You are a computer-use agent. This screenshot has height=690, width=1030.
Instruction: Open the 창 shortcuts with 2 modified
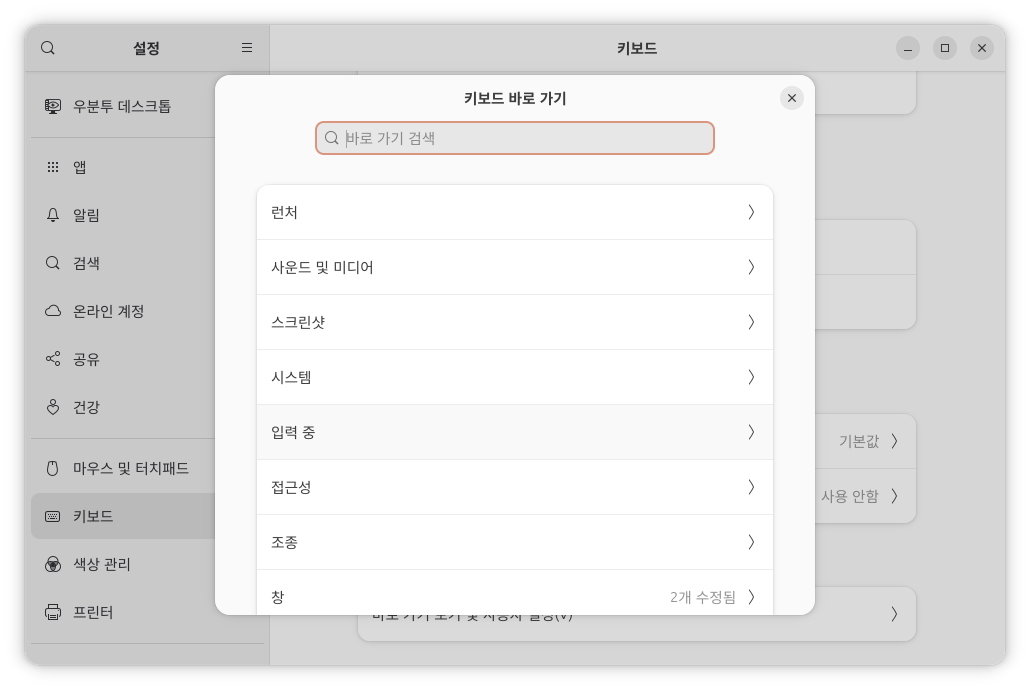(x=514, y=596)
